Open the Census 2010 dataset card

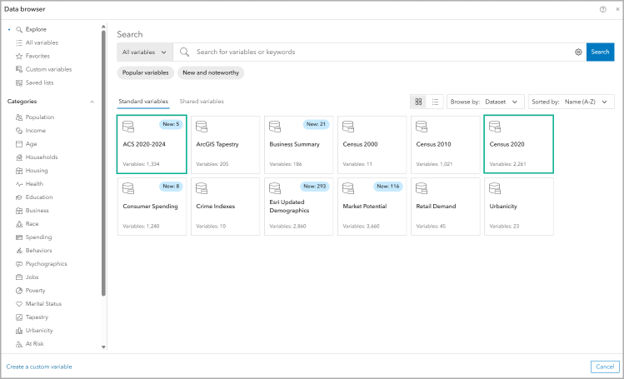(x=446, y=145)
